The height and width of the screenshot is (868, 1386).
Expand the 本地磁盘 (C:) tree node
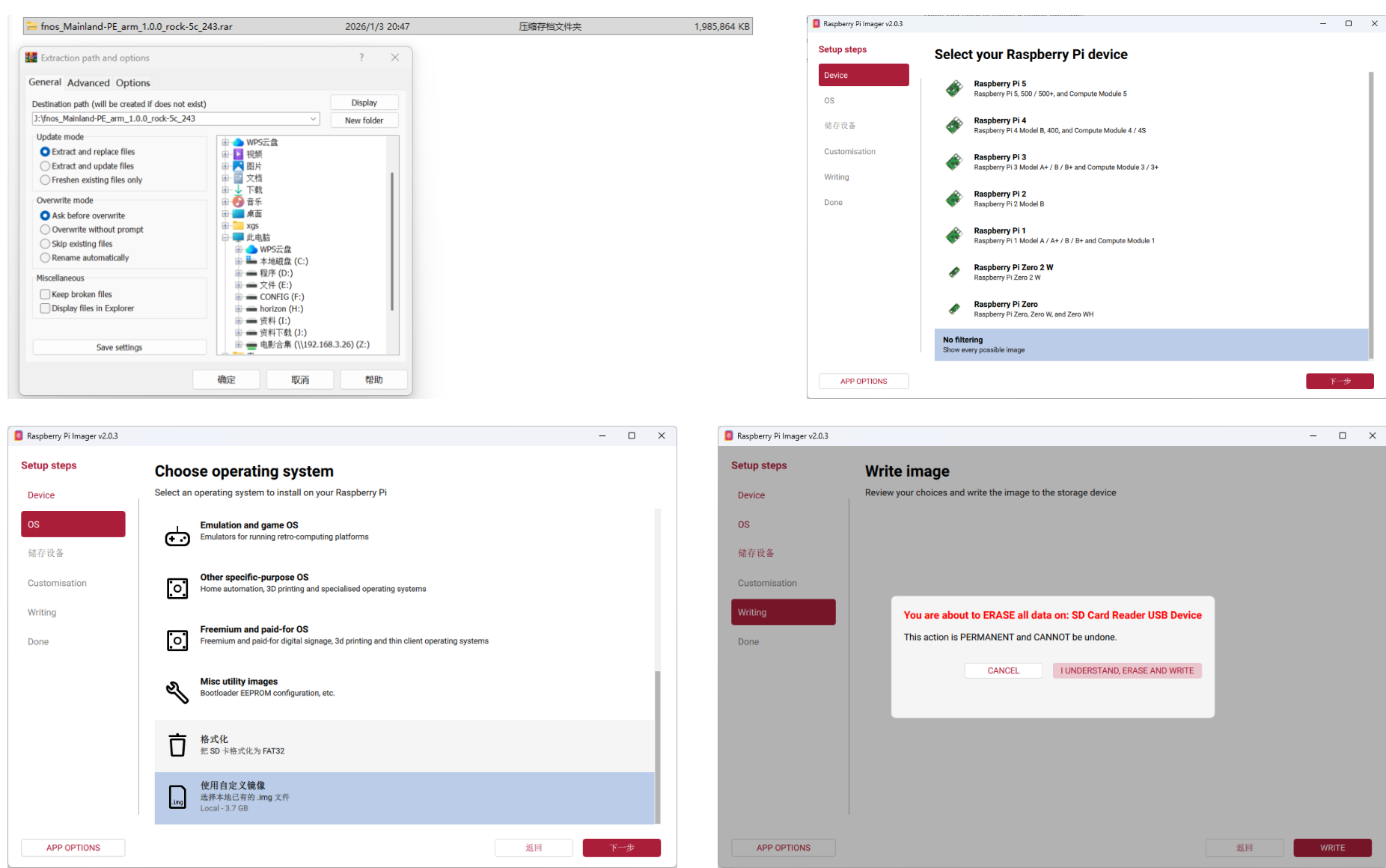pyautogui.click(x=239, y=261)
